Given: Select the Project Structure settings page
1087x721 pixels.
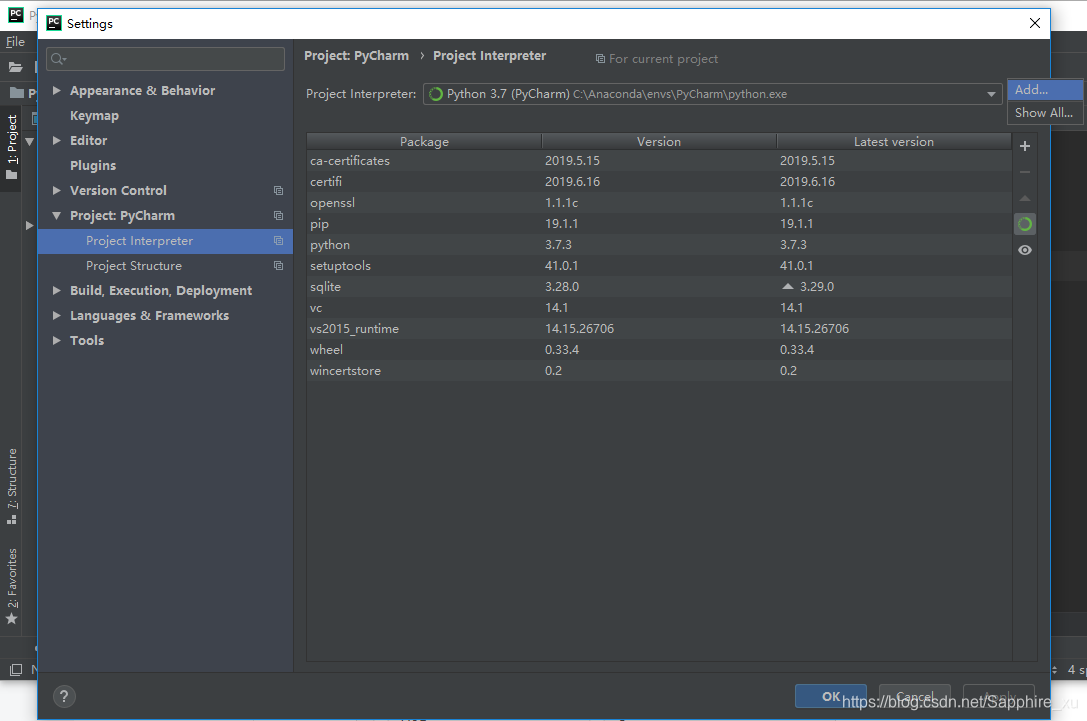Looking at the screenshot, I should point(132,265).
